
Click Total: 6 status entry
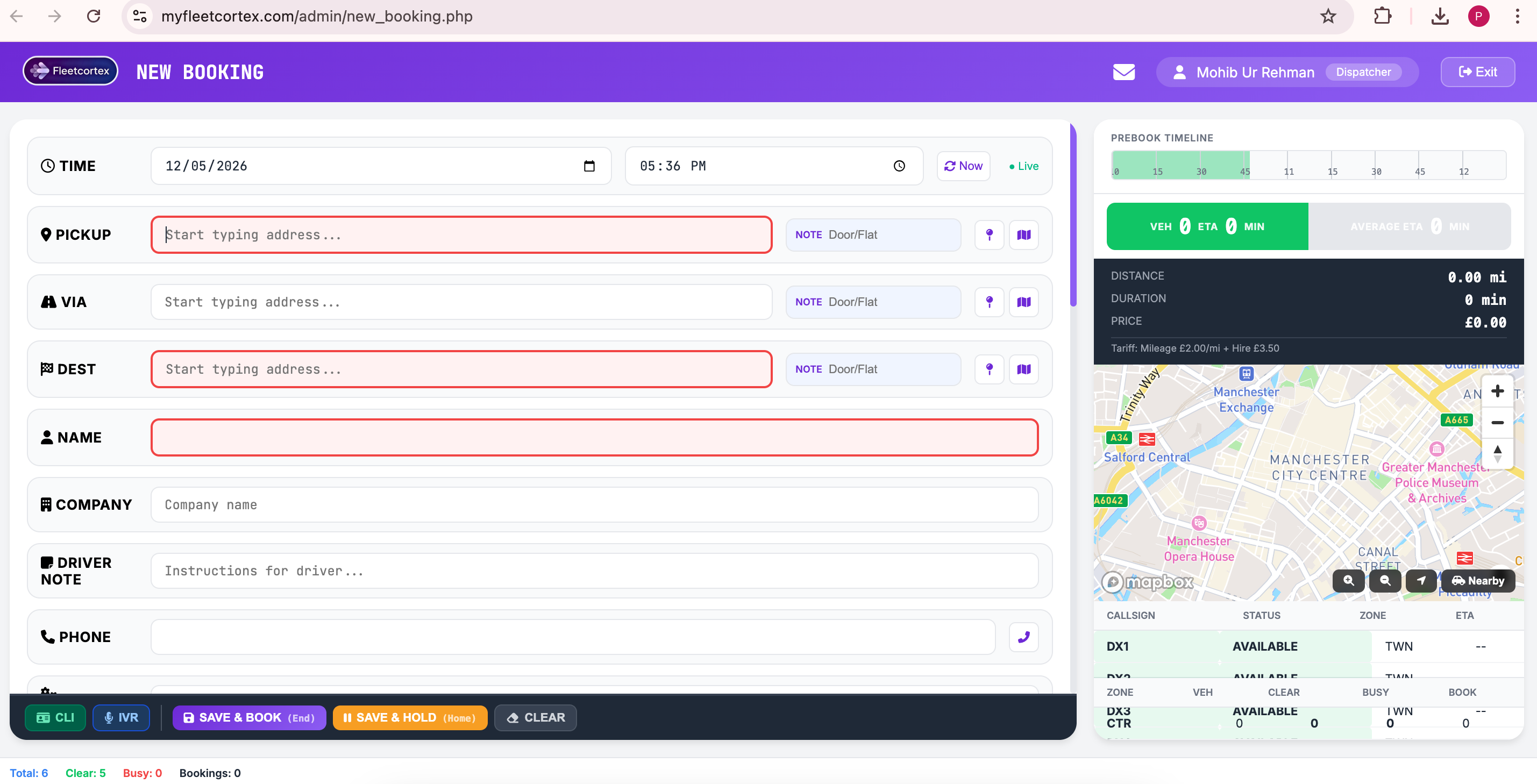tap(29, 773)
